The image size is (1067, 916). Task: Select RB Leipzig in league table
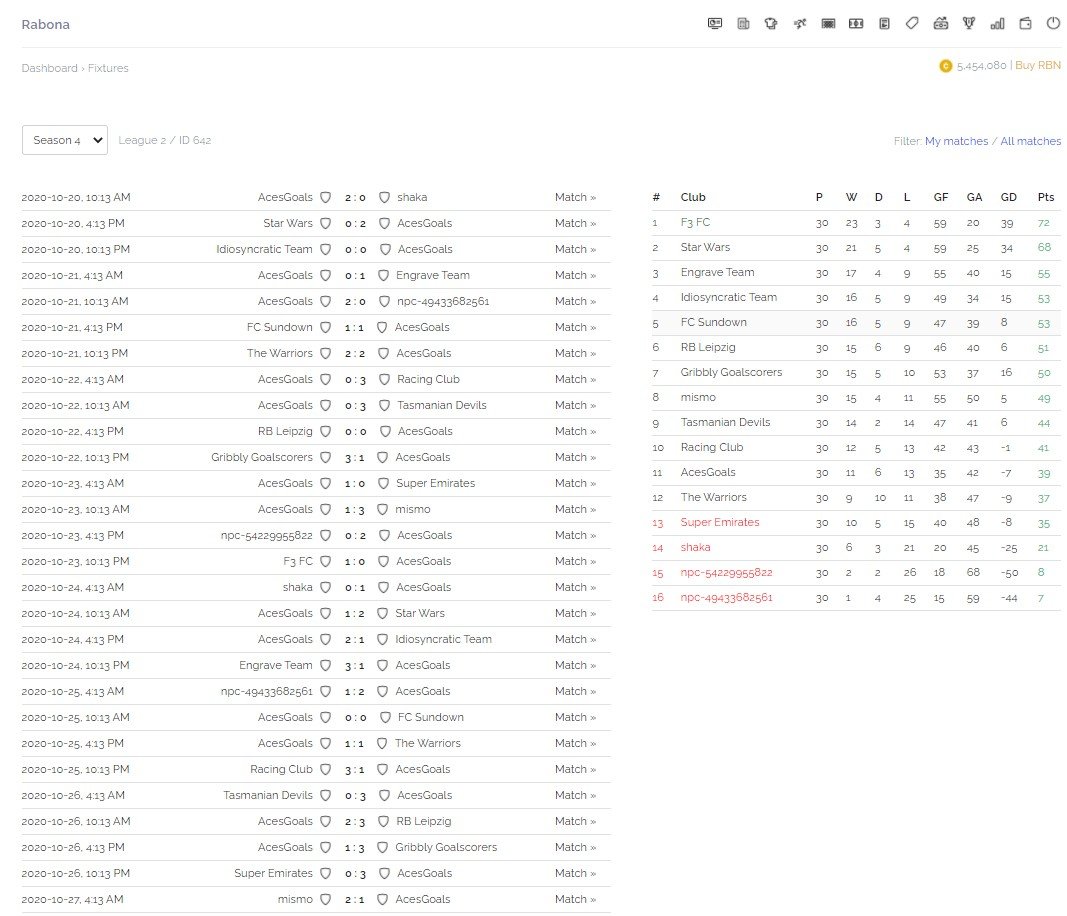pos(708,348)
